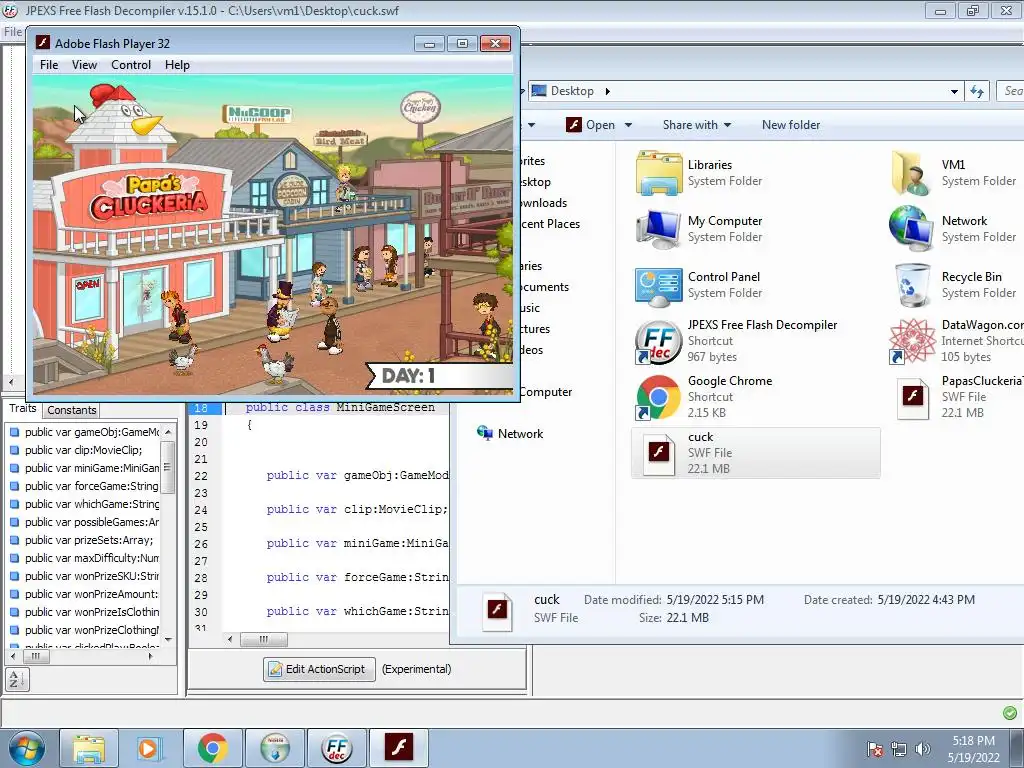Click the green status check icon
The image size is (1024, 768).
1010,712
